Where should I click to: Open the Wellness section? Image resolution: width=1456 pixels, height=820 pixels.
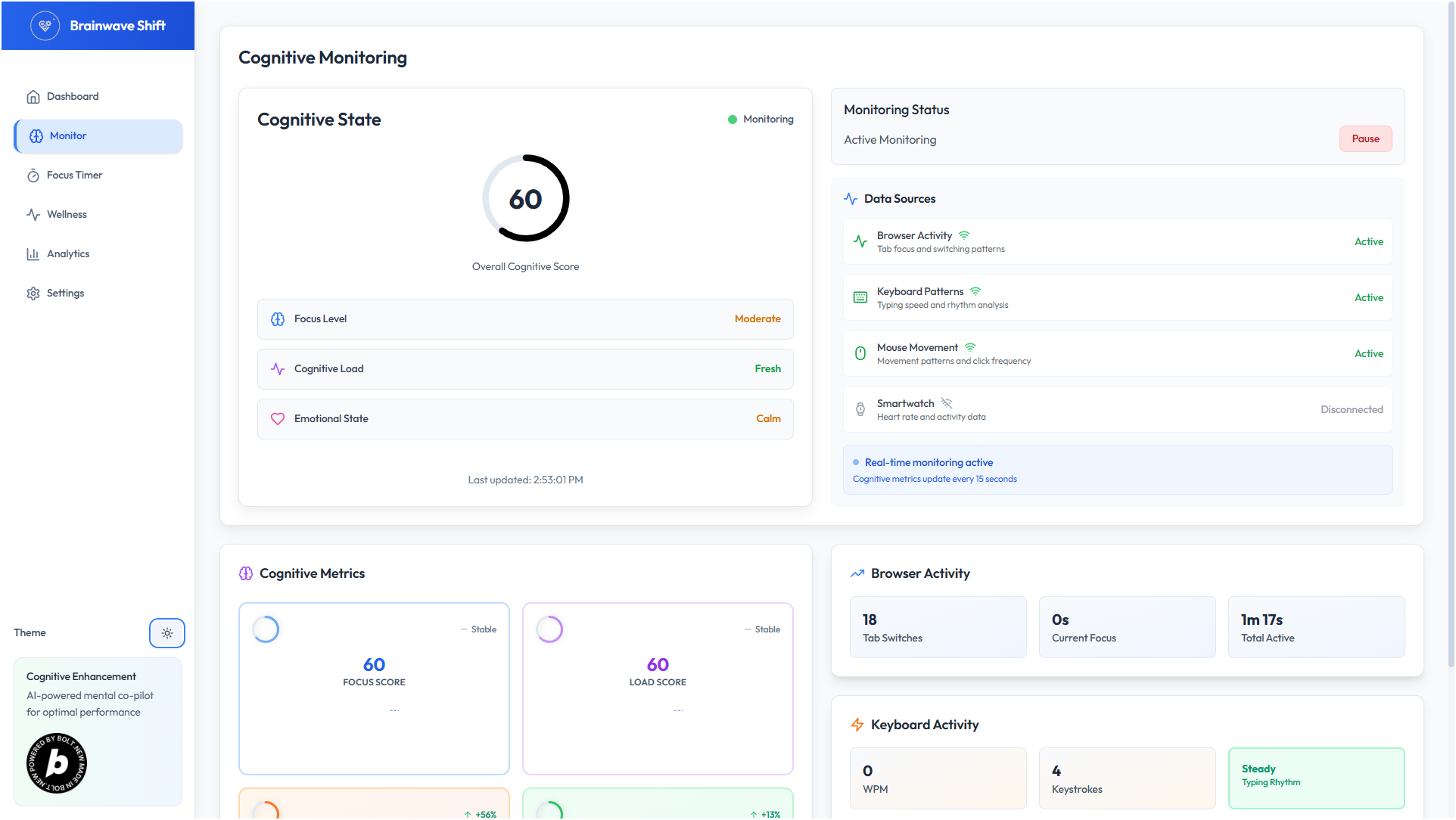coord(67,215)
